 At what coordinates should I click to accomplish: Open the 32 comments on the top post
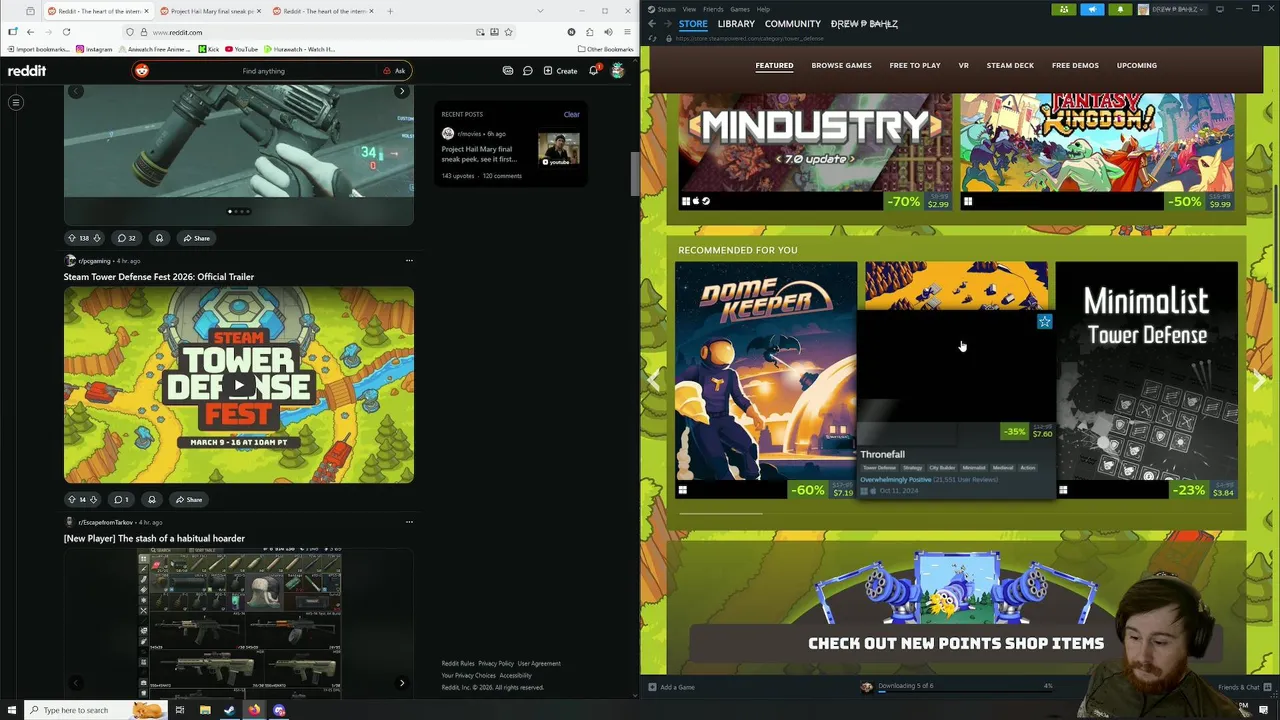pos(126,238)
